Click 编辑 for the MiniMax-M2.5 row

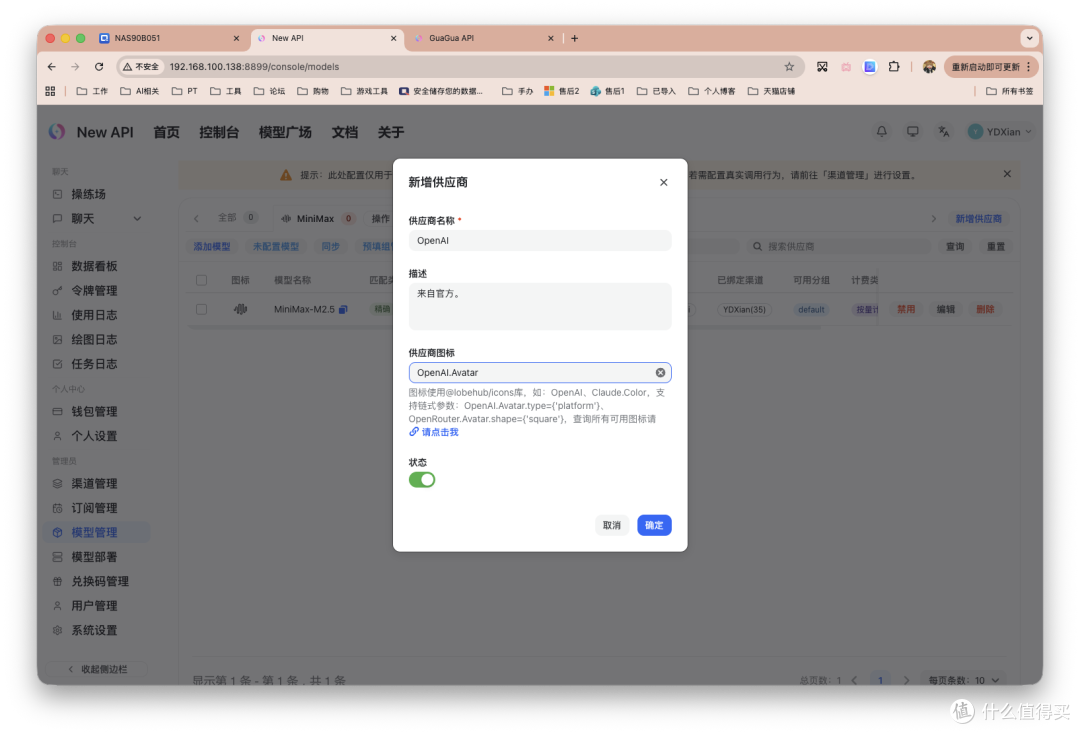tap(946, 309)
